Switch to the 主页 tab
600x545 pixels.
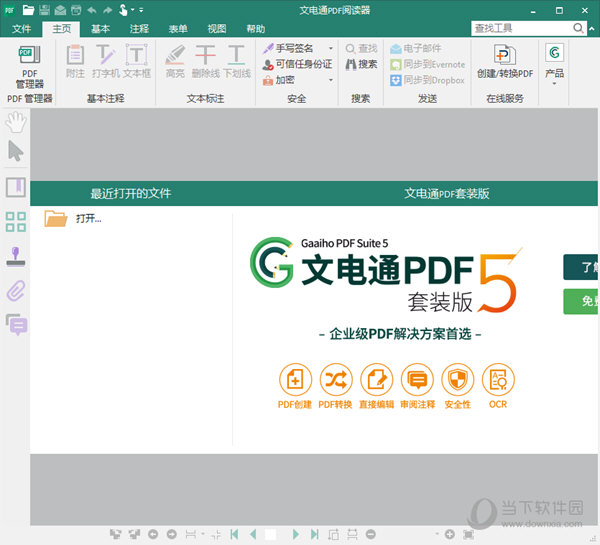tap(61, 29)
